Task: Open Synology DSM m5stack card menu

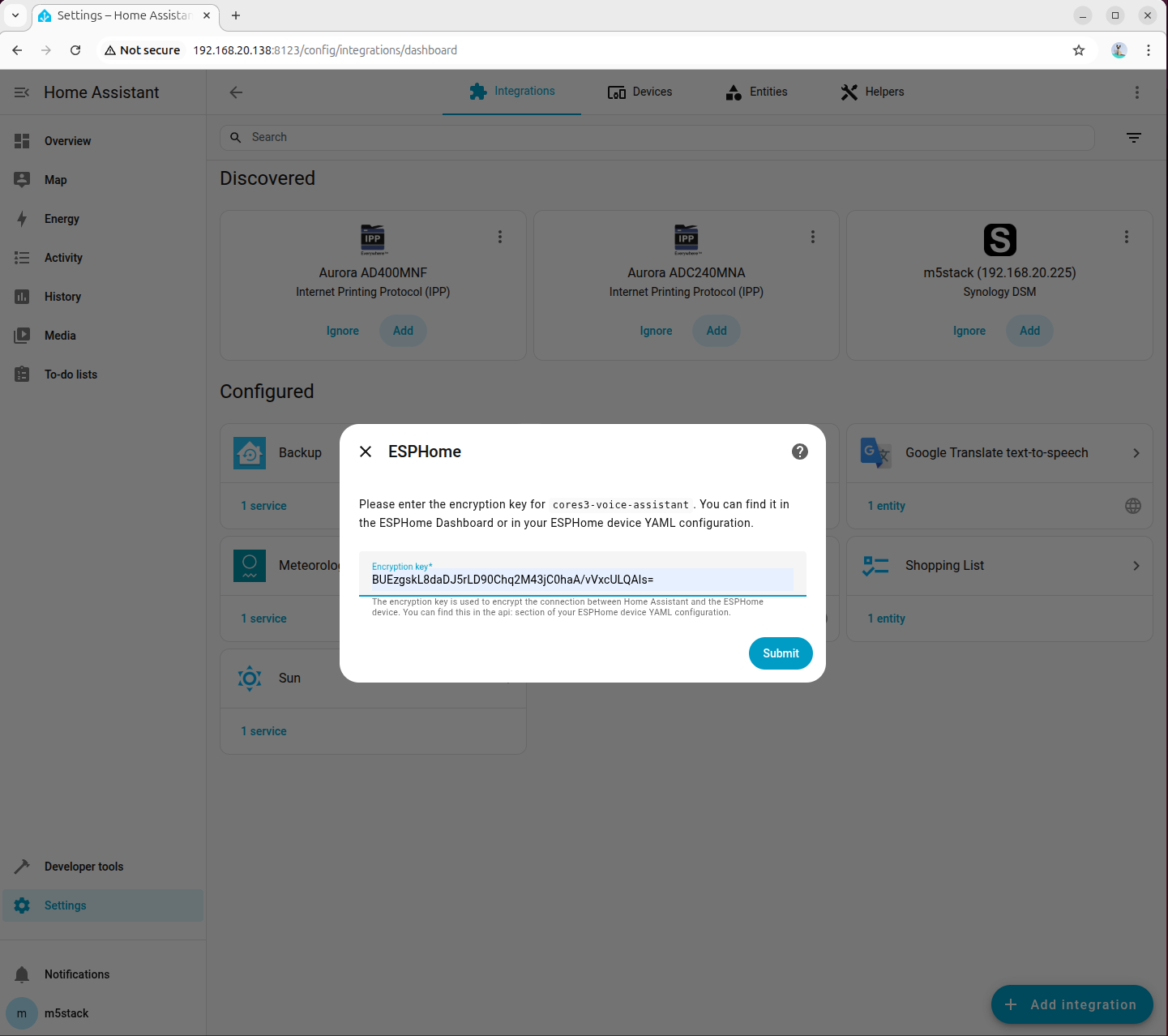Action: tap(1126, 237)
